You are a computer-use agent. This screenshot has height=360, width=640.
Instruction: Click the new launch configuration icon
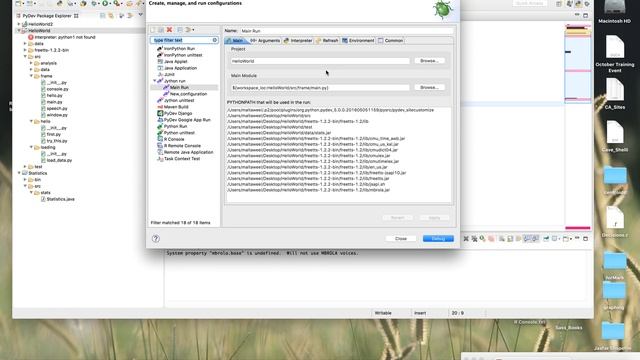pos(153,30)
